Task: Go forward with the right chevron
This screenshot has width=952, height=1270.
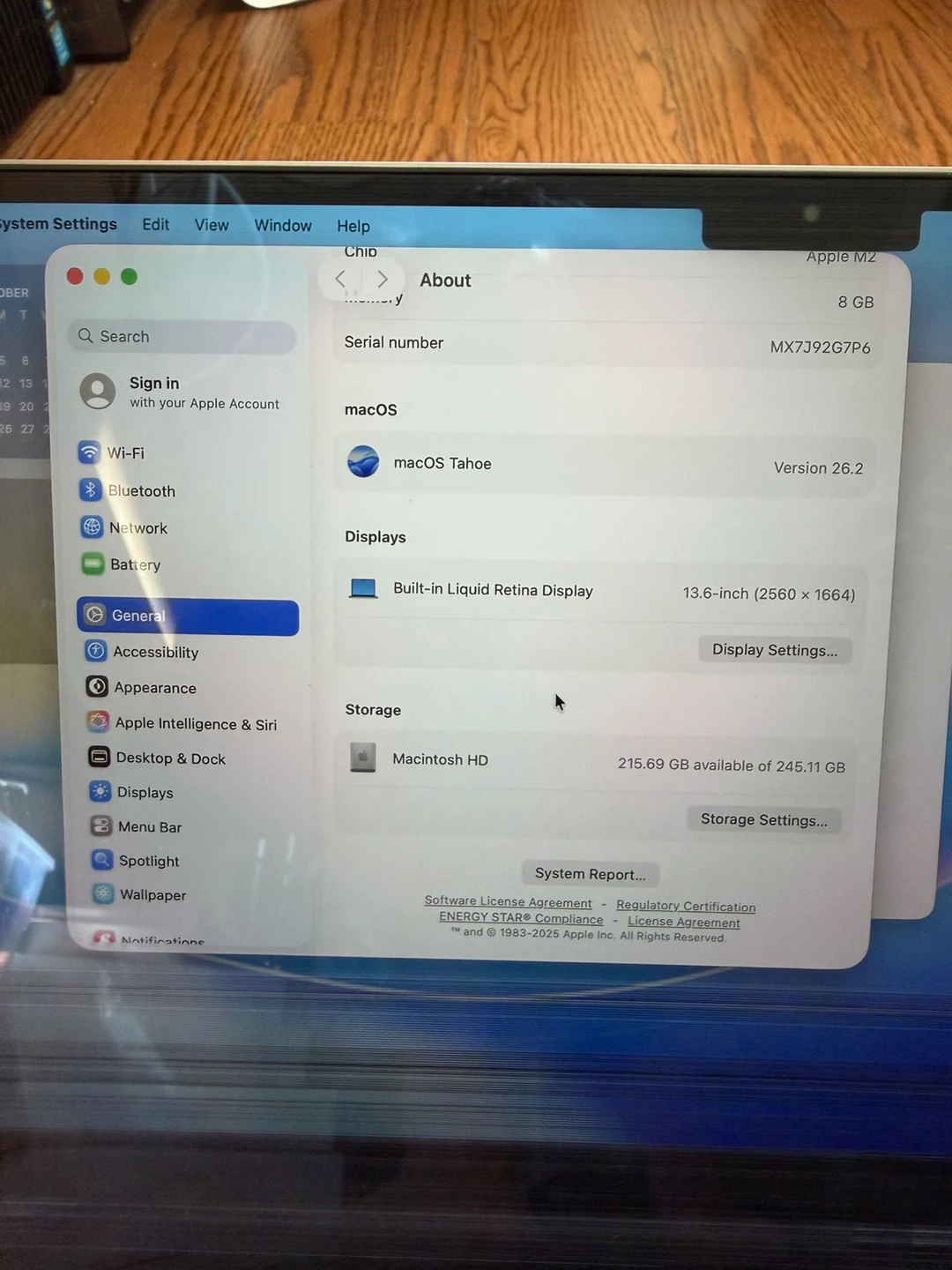Action: [x=382, y=280]
